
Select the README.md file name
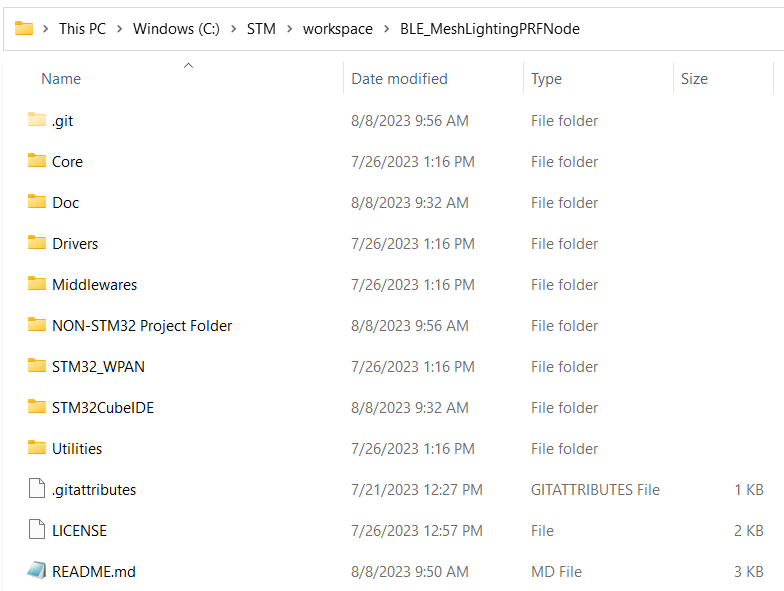[94, 572]
